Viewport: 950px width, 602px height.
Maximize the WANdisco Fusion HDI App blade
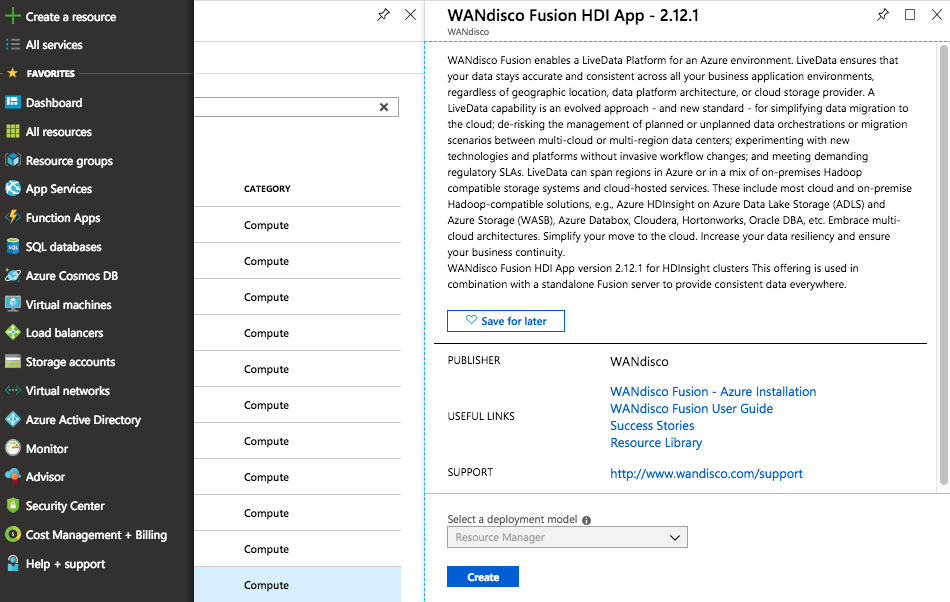pos(910,15)
